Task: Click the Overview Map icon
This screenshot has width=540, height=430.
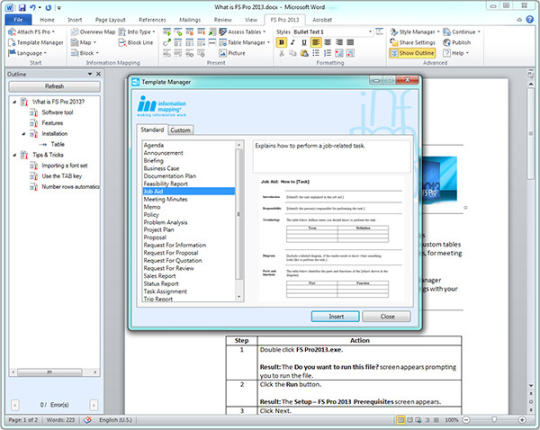Action: (x=74, y=32)
